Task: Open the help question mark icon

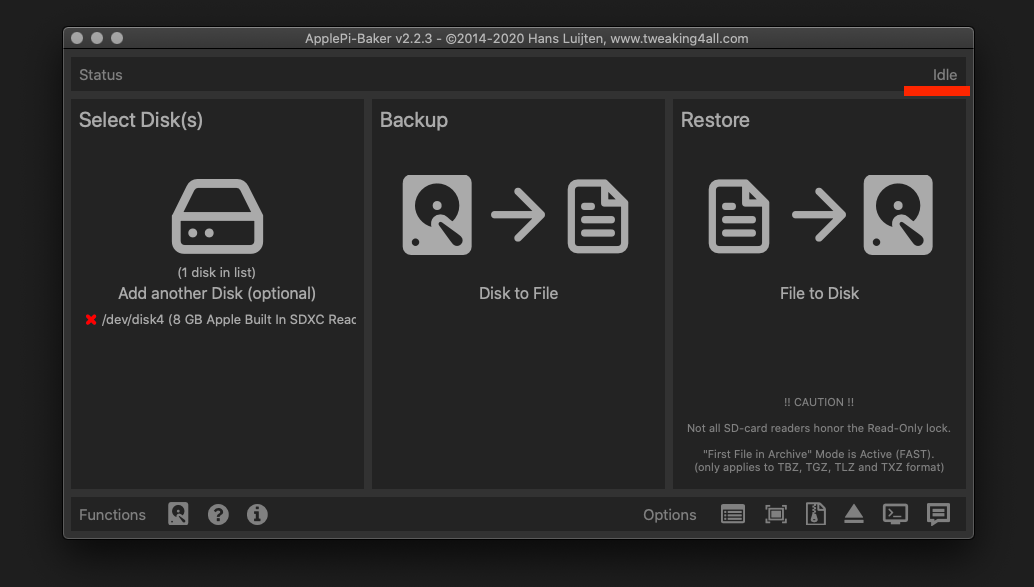Action: point(218,514)
